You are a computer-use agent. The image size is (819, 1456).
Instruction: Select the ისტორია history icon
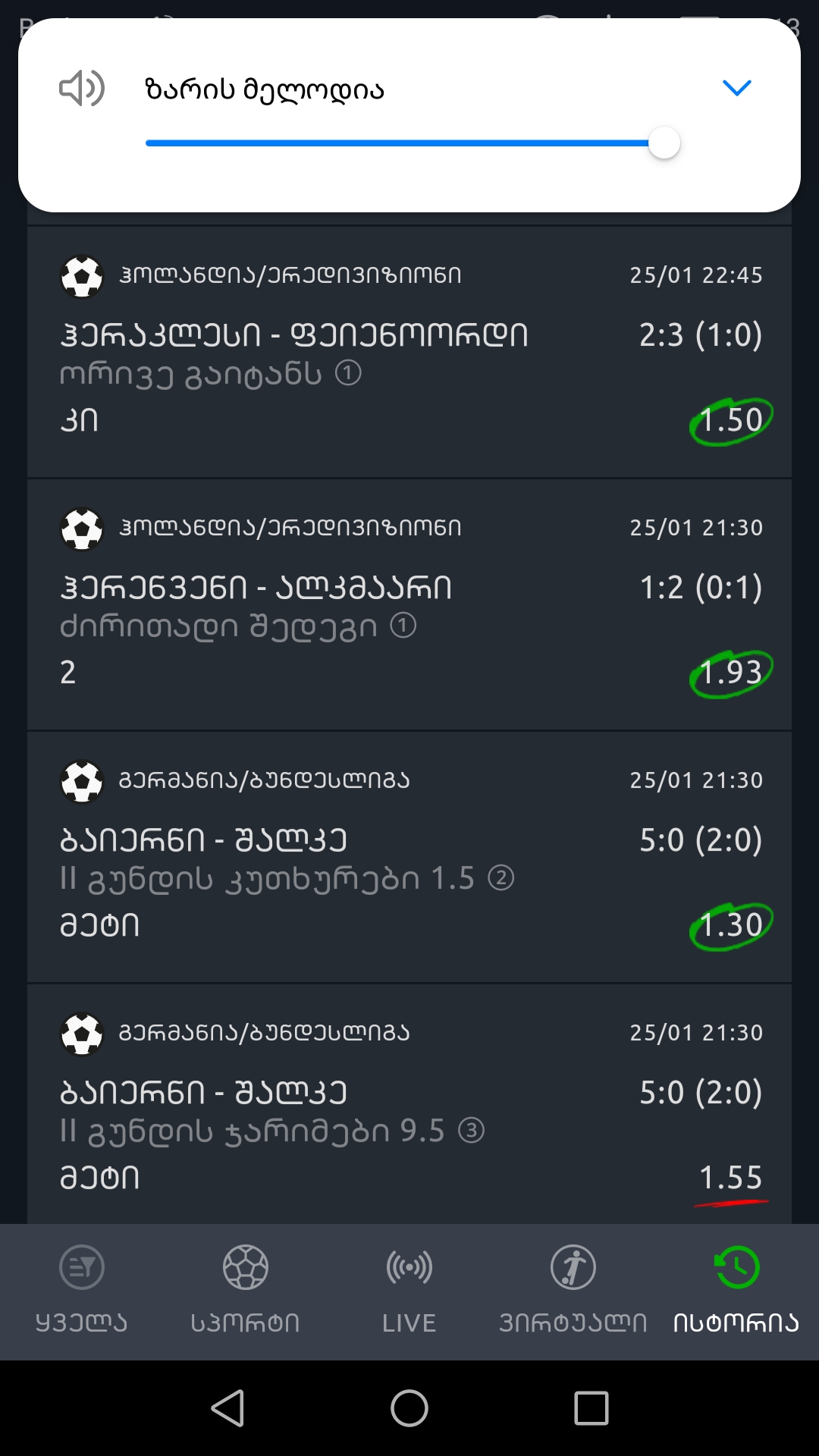(736, 1267)
